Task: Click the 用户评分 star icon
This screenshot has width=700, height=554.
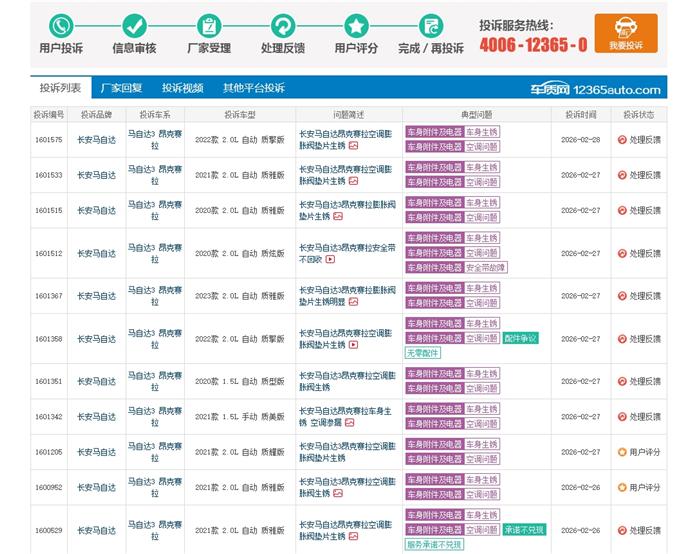Action: tap(356, 25)
